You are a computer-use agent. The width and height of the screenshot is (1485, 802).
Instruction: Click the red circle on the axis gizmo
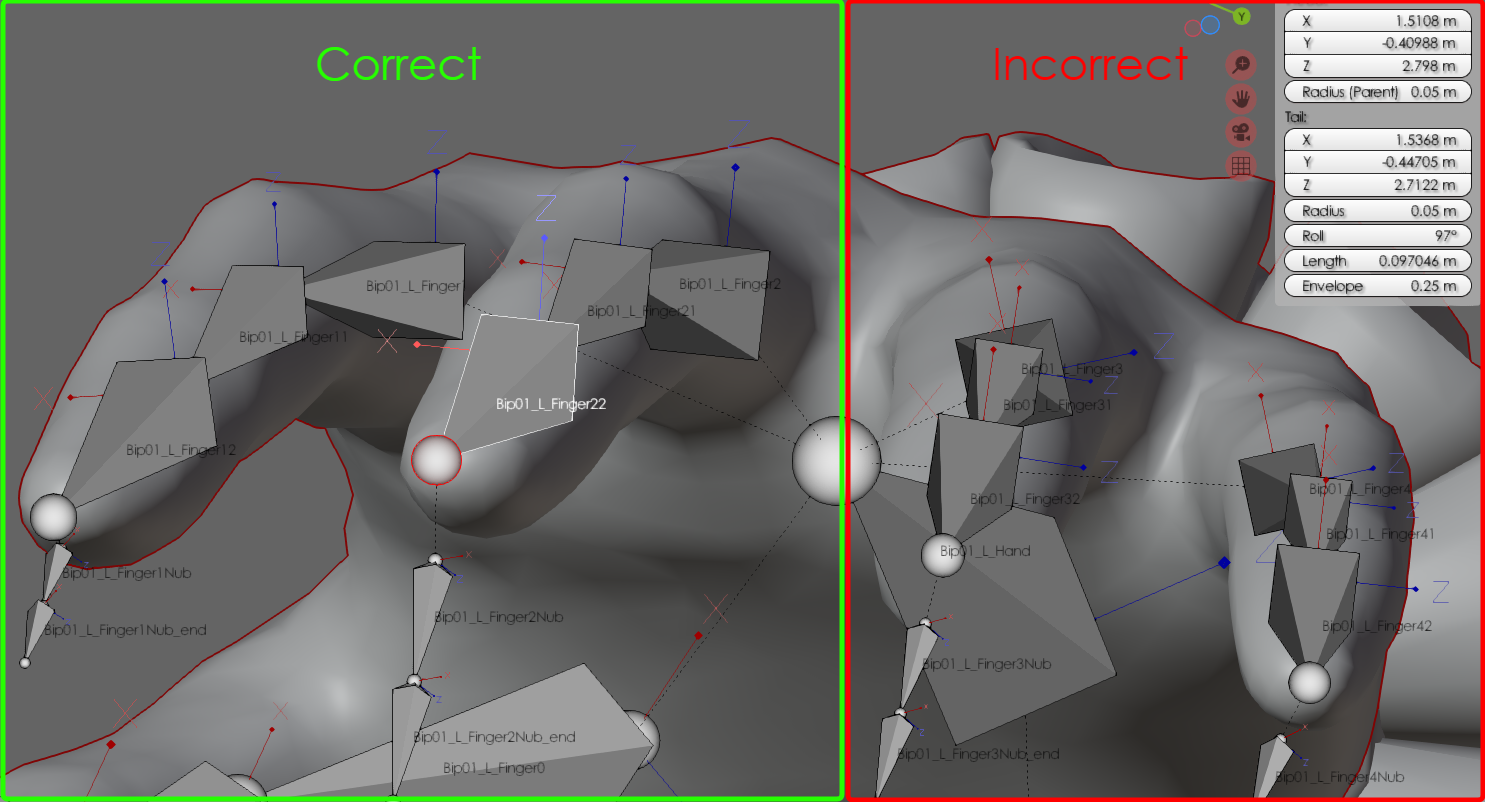[1192, 29]
